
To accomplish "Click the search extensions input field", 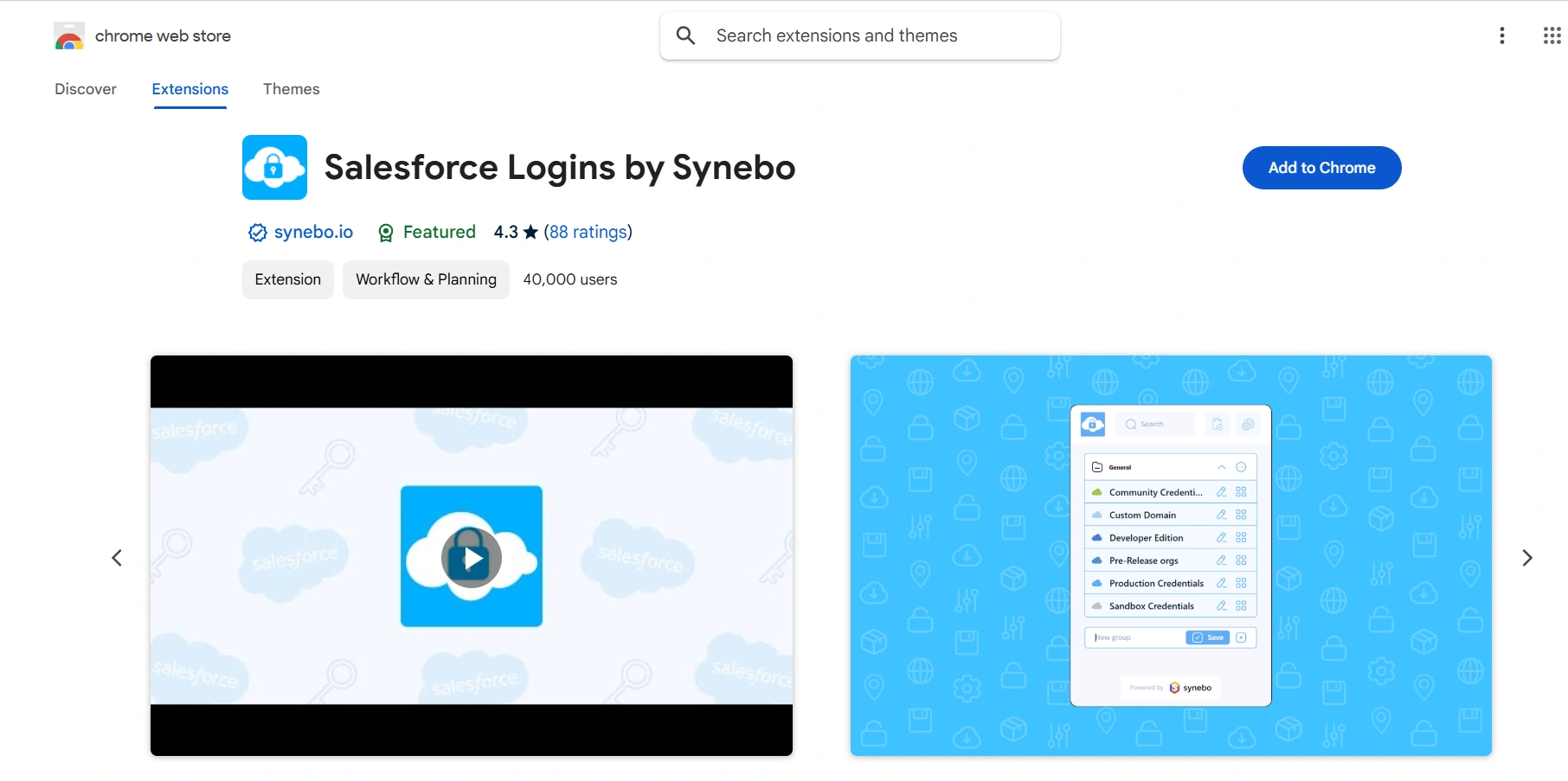I will tap(865, 35).
